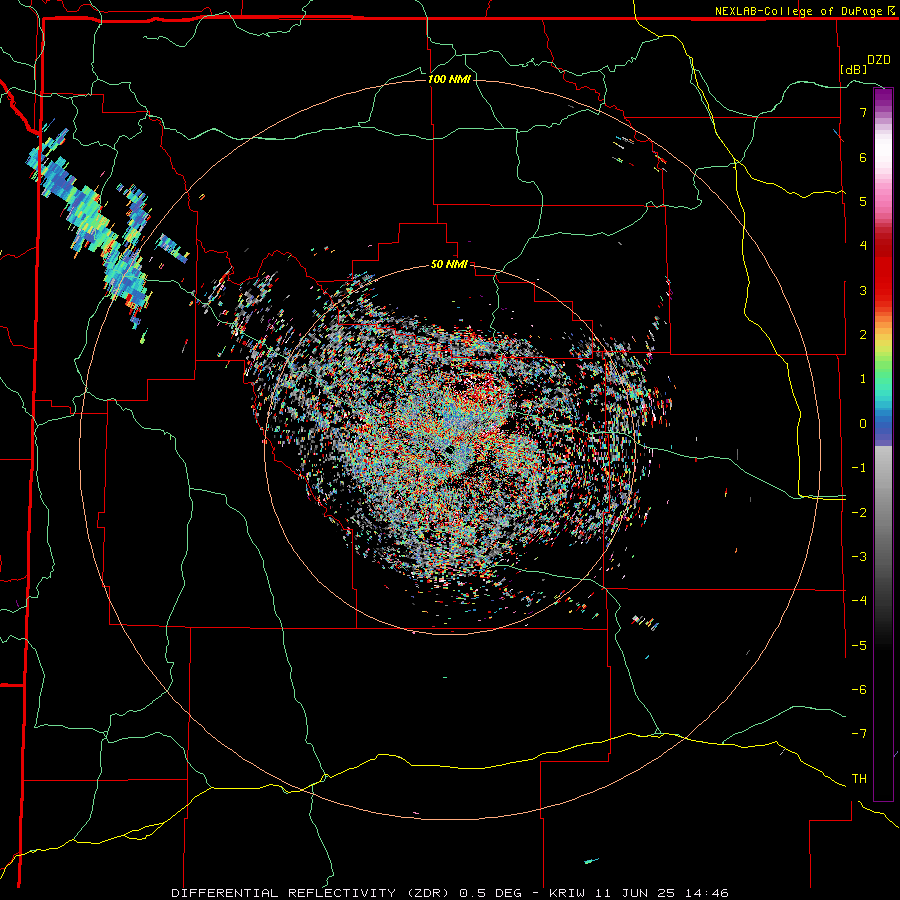900x900 pixels.
Task: Select the -1 dB tick label
Action: click(859, 468)
